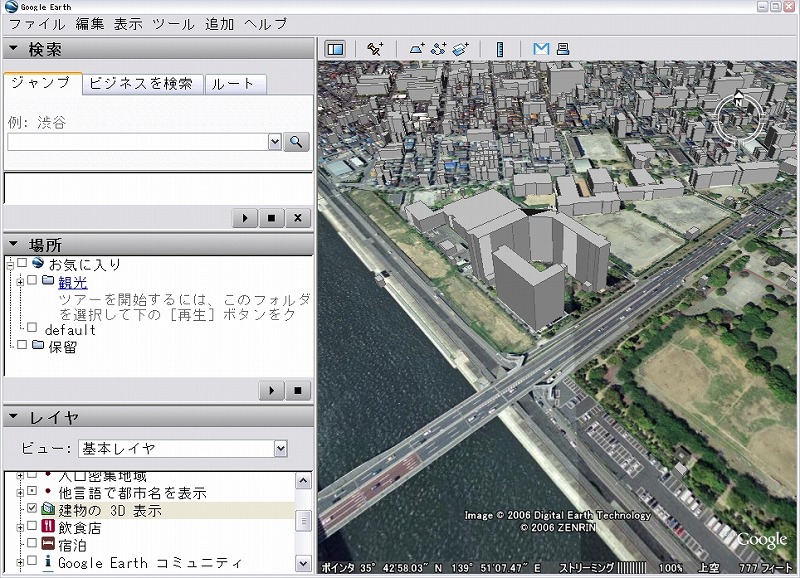Expand Google Earth コミュニティ tree node
The height and width of the screenshot is (578, 800).
pos(20,563)
